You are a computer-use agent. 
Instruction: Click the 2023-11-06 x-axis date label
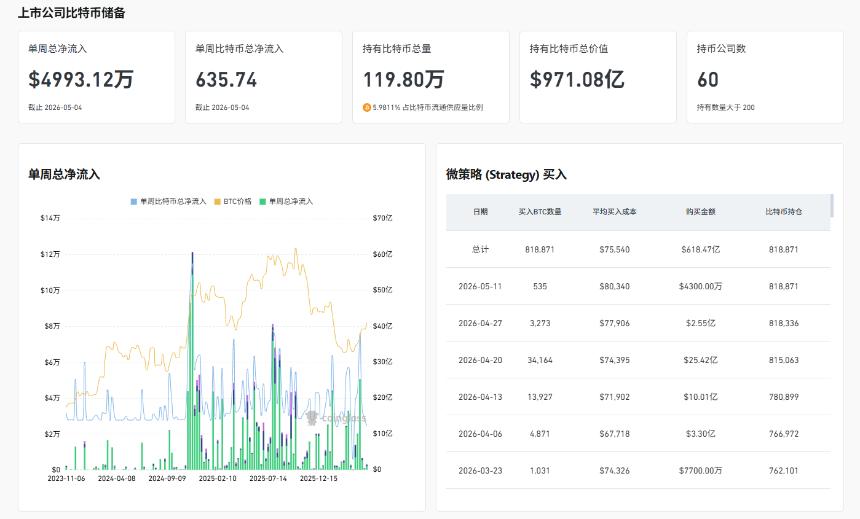point(66,478)
